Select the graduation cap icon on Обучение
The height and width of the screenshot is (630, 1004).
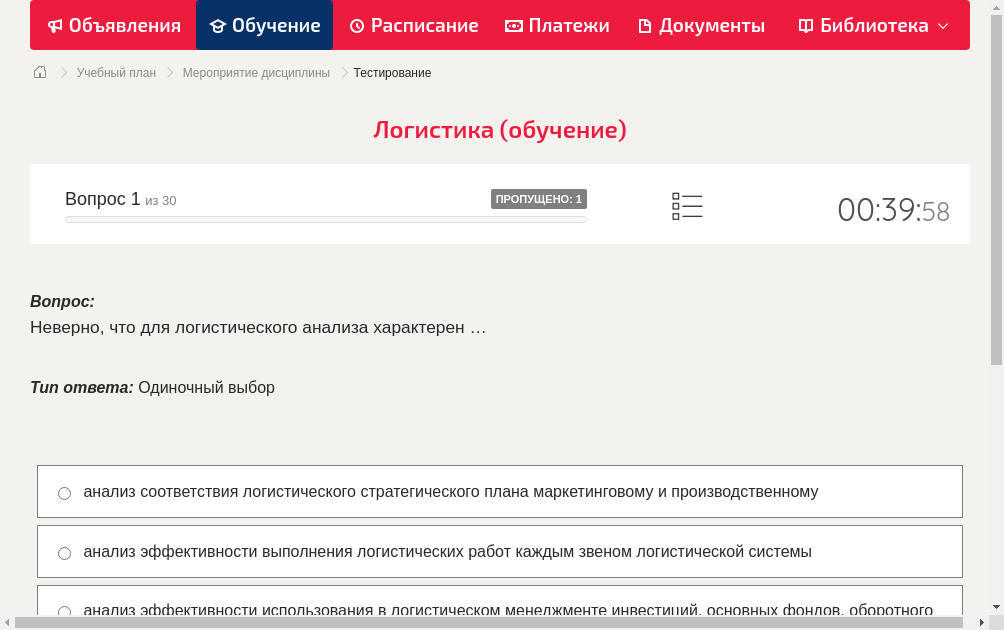(219, 25)
